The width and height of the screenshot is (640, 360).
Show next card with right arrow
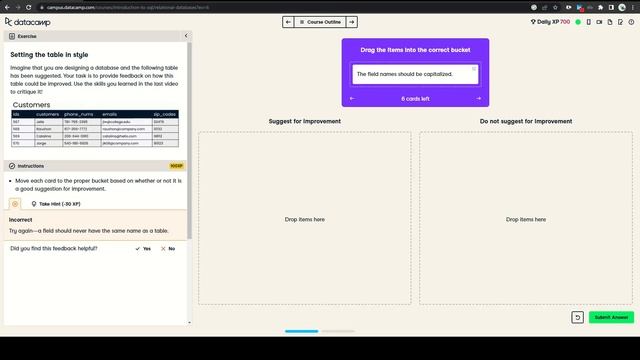coord(479,99)
